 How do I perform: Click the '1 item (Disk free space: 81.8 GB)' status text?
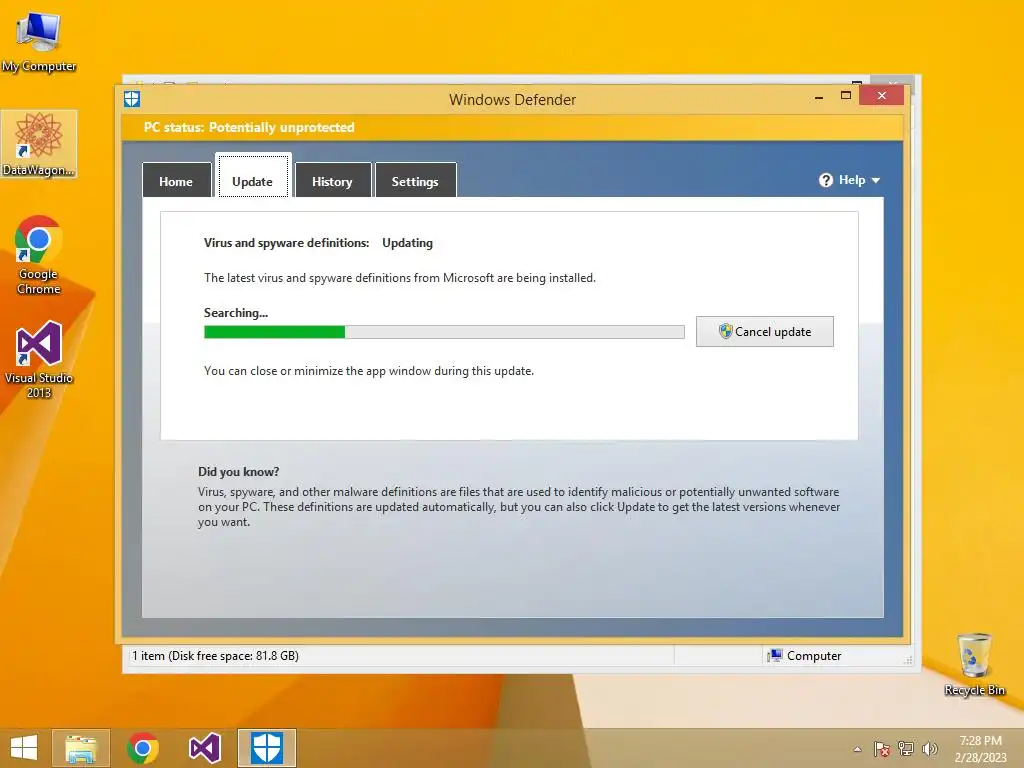pyautogui.click(x=216, y=656)
